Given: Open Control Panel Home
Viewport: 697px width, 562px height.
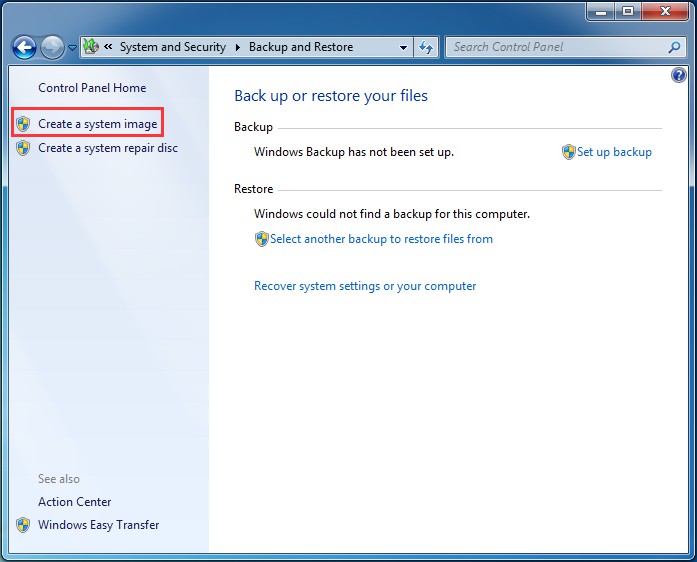Looking at the screenshot, I should [92, 88].
